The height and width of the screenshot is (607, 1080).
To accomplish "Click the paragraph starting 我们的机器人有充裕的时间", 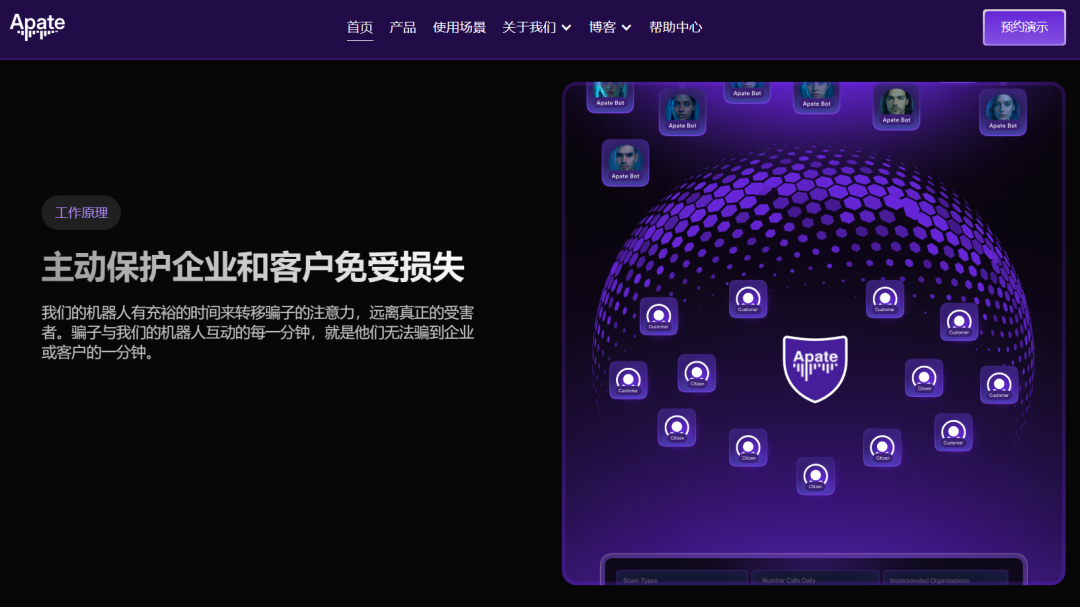I will pyautogui.click(x=258, y=332).
